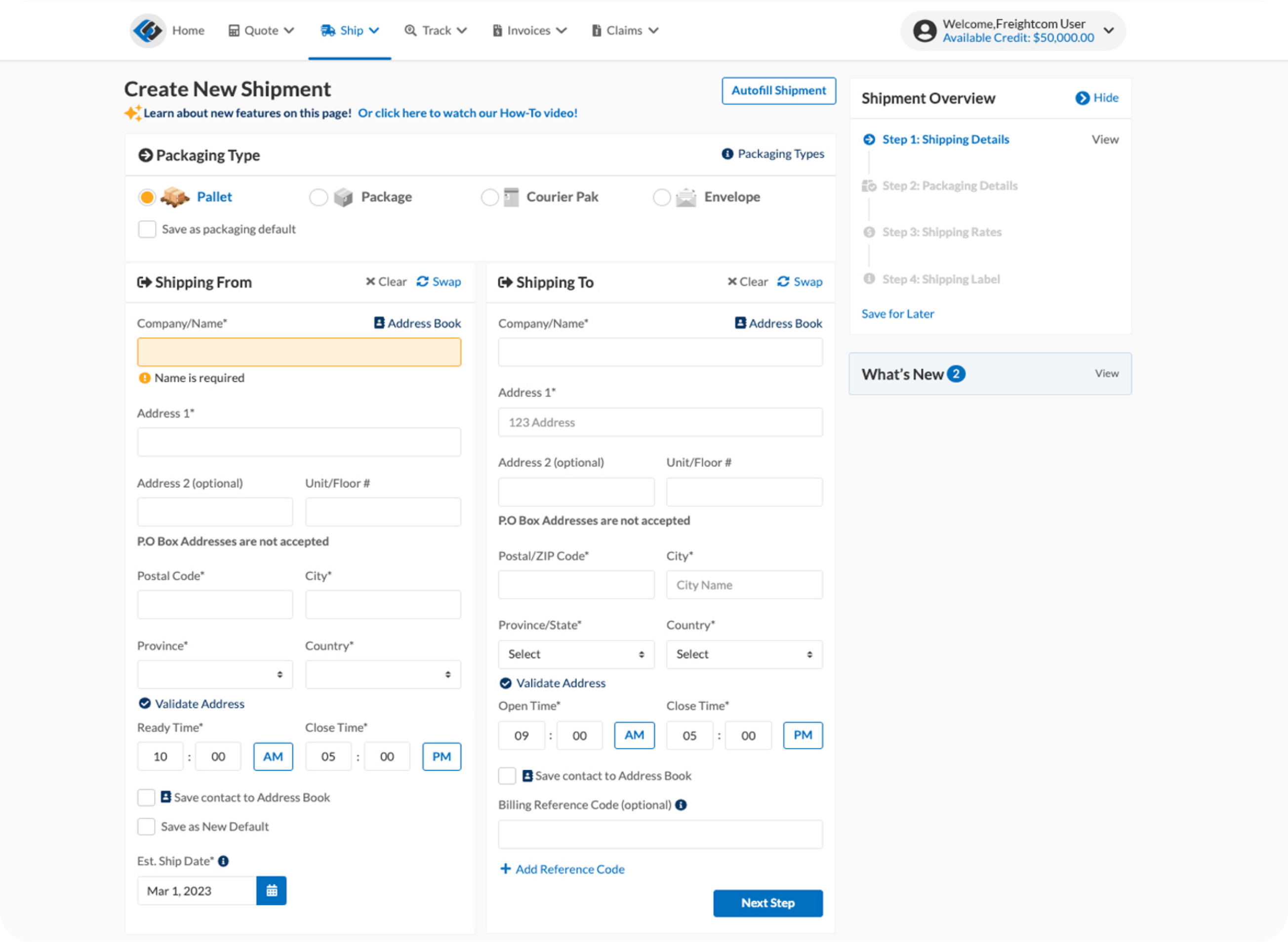This screenshot has height=942, width=1288.
Task: Check Save contact to Address Book for Shipping To
Action: 507,776
